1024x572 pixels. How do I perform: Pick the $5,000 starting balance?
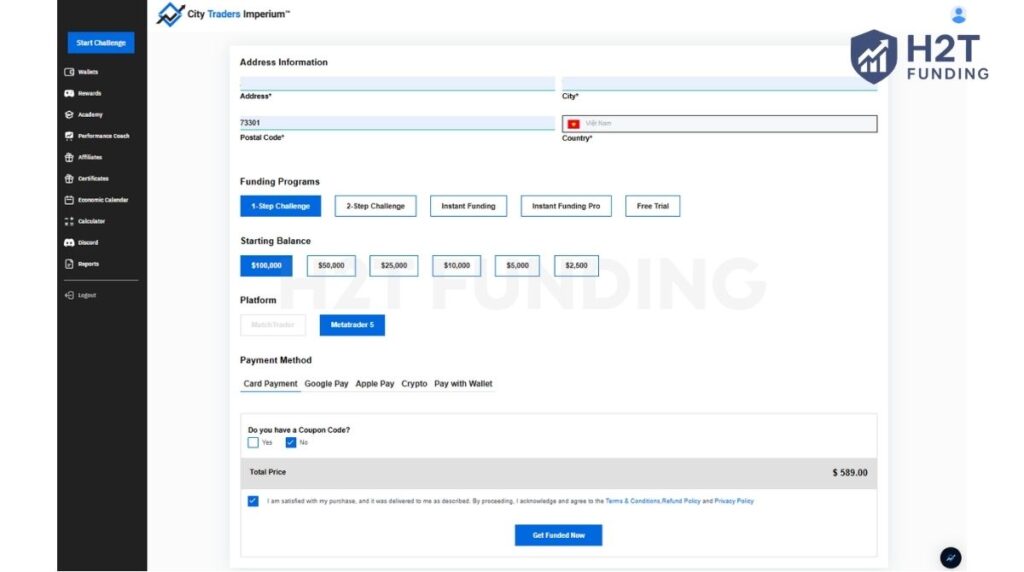517,266
